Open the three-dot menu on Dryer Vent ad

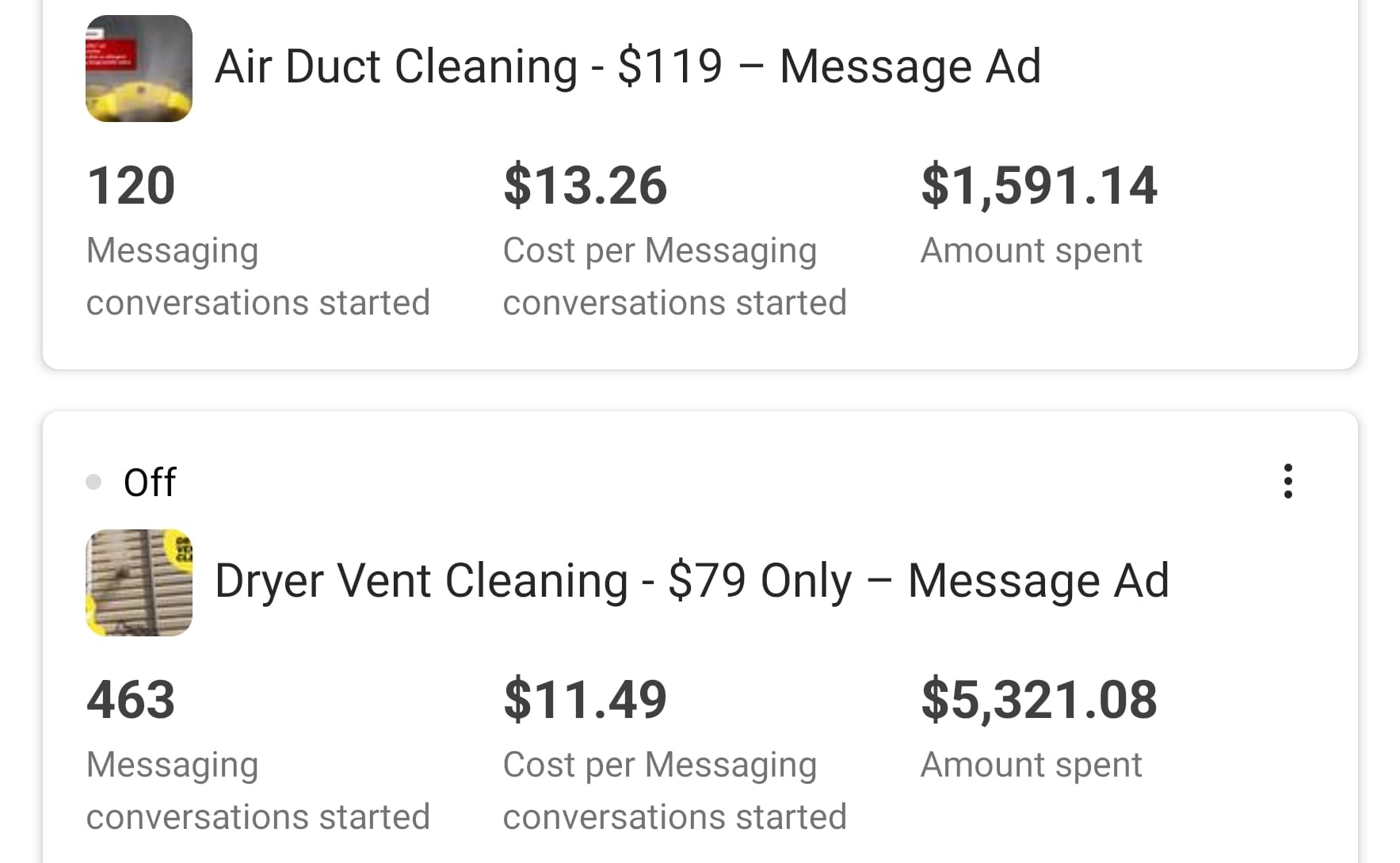pyautogui.click(x=1287, y=481)
